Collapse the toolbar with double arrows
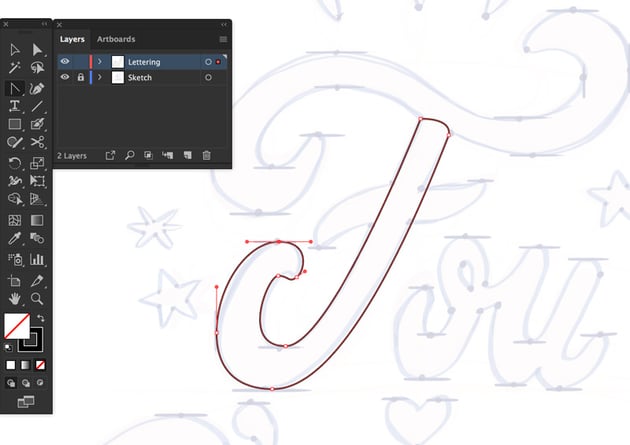The height and width of the screenshot is (445, 630). 44,24
